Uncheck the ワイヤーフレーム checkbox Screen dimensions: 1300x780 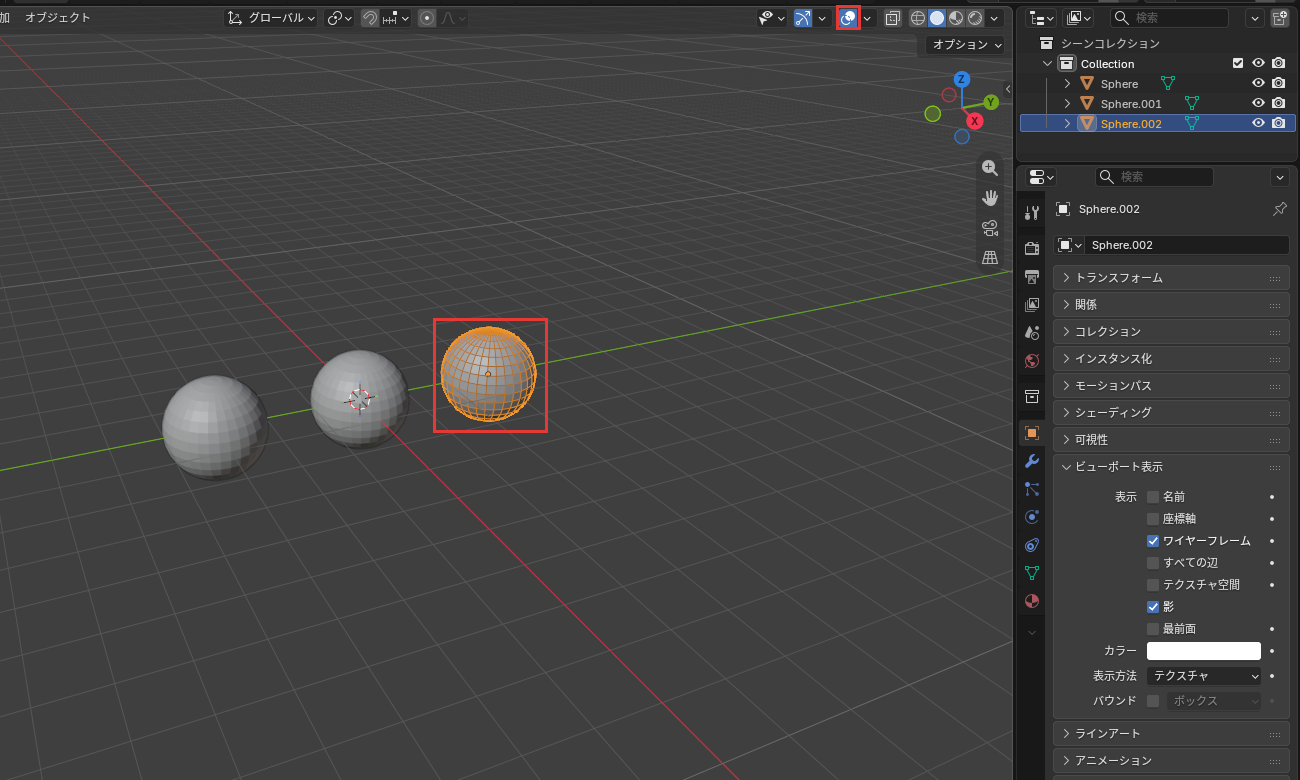click(1153, 541)
